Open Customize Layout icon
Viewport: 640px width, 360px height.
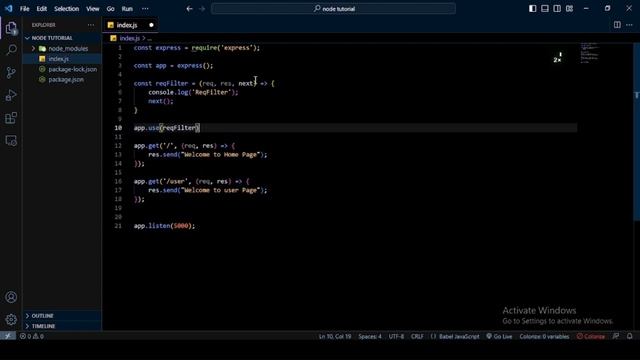coord(569,9)
